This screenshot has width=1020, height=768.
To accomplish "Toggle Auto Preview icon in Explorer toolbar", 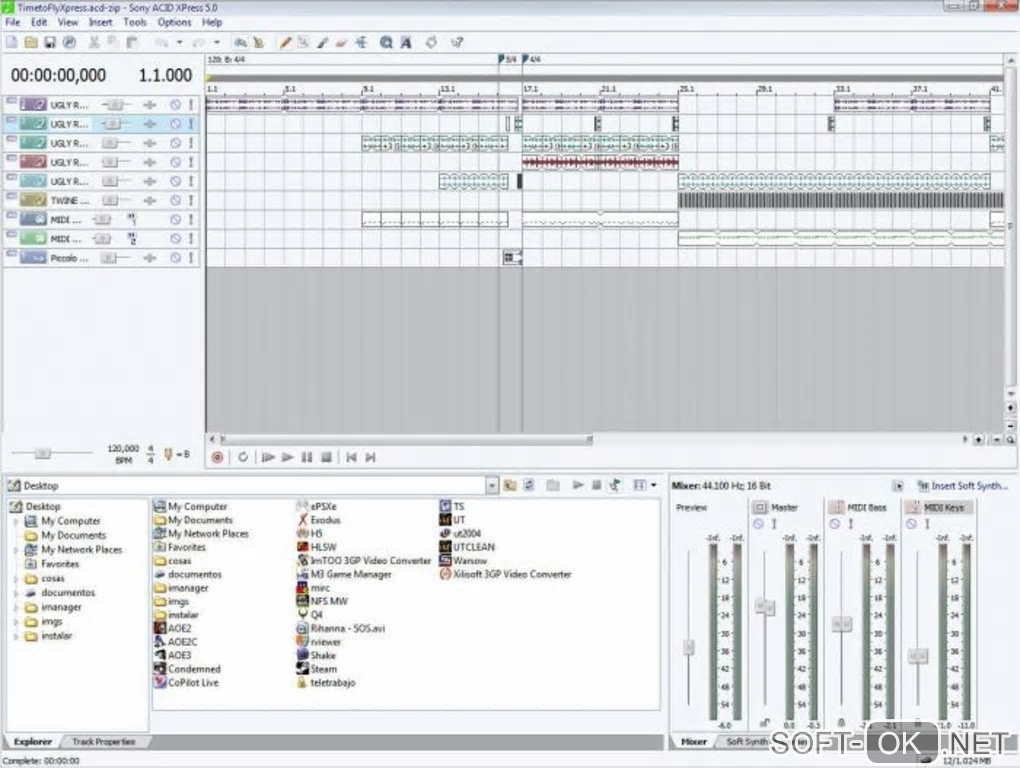I will [615, 485].
